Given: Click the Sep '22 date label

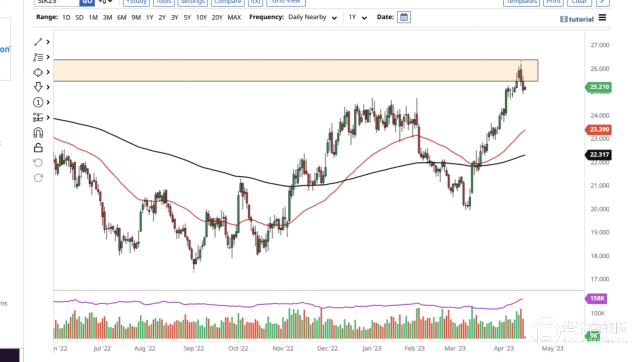Looking at the screenshot, I should 194,348.
